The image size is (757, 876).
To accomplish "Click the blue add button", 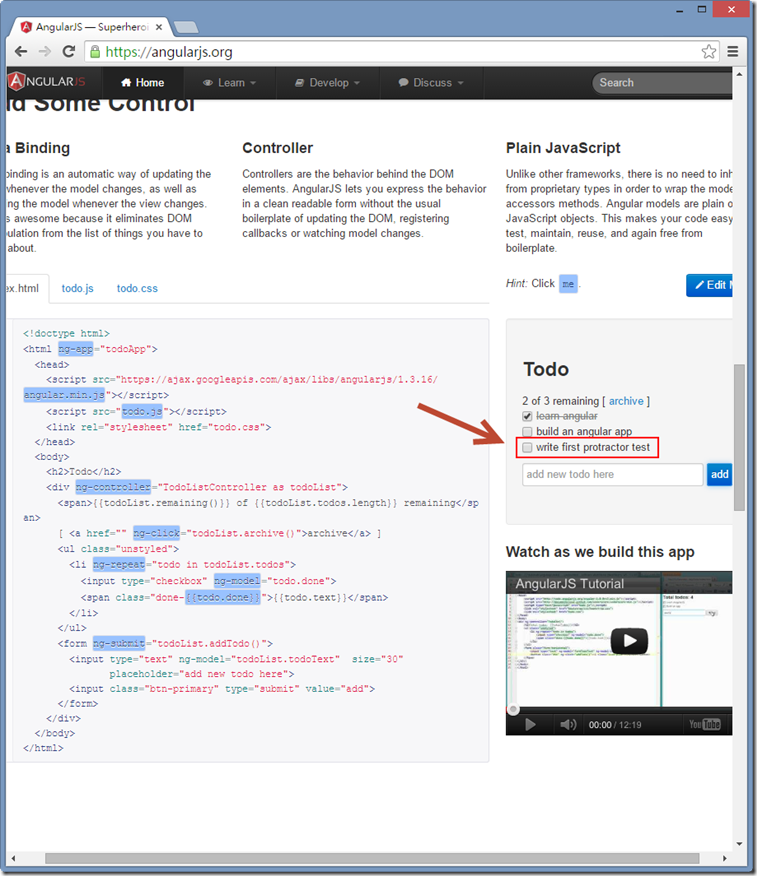I will 720,474.
